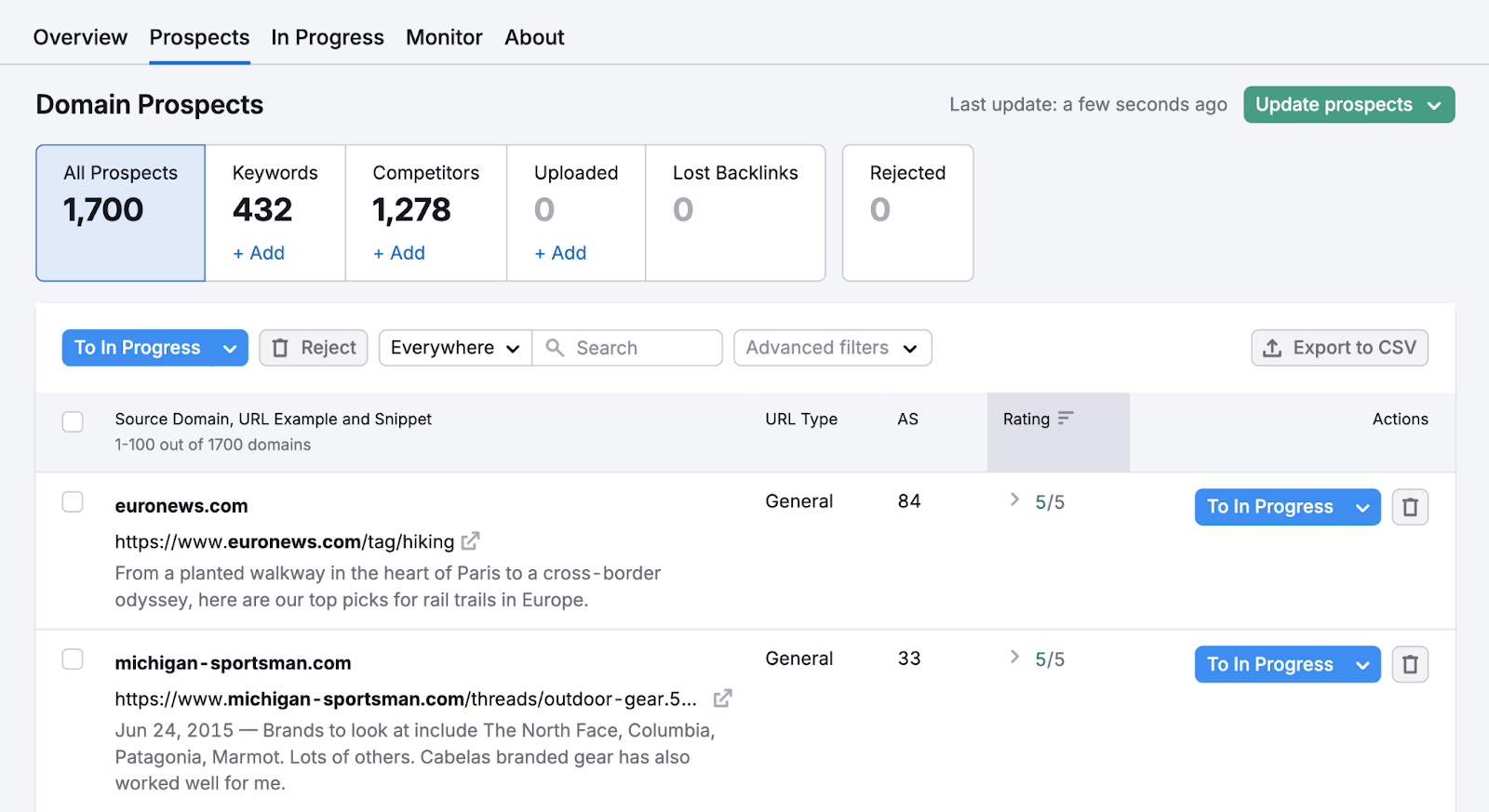Open the Monitor tab
The image size is (1489, 812).
(444, 37)
